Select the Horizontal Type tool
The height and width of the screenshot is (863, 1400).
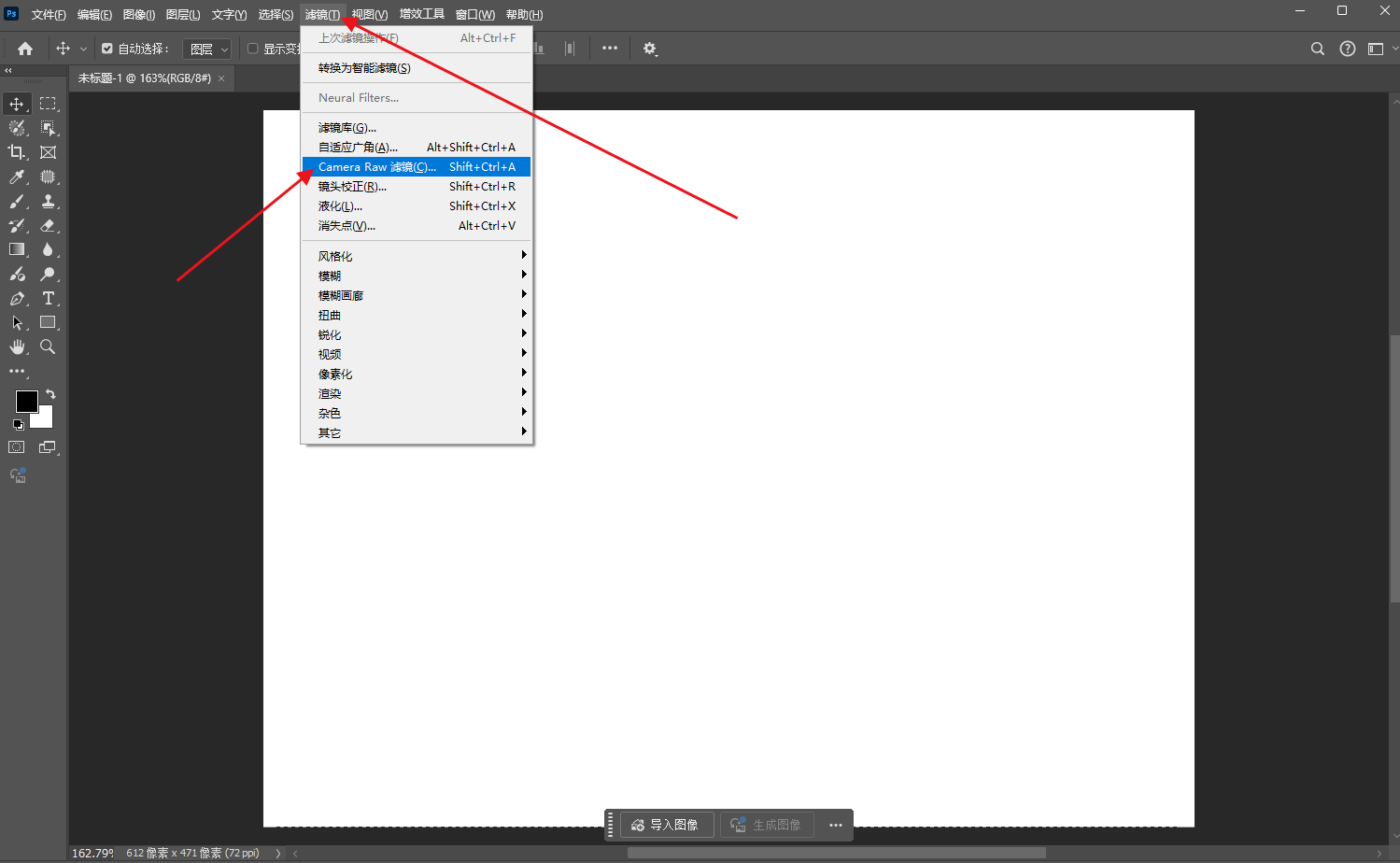(48, 298)
